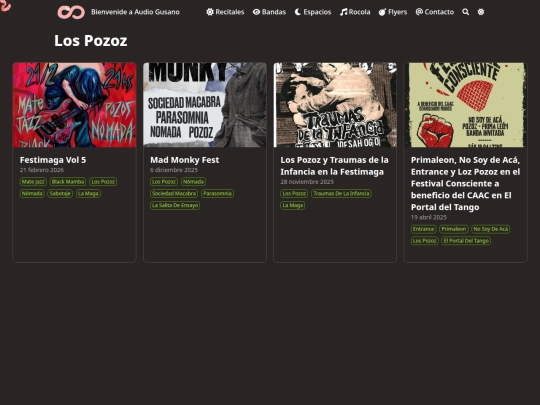Open the Mad Monky Fest event title
Screen dimensions: 540x405
click(x=185, y=160)
